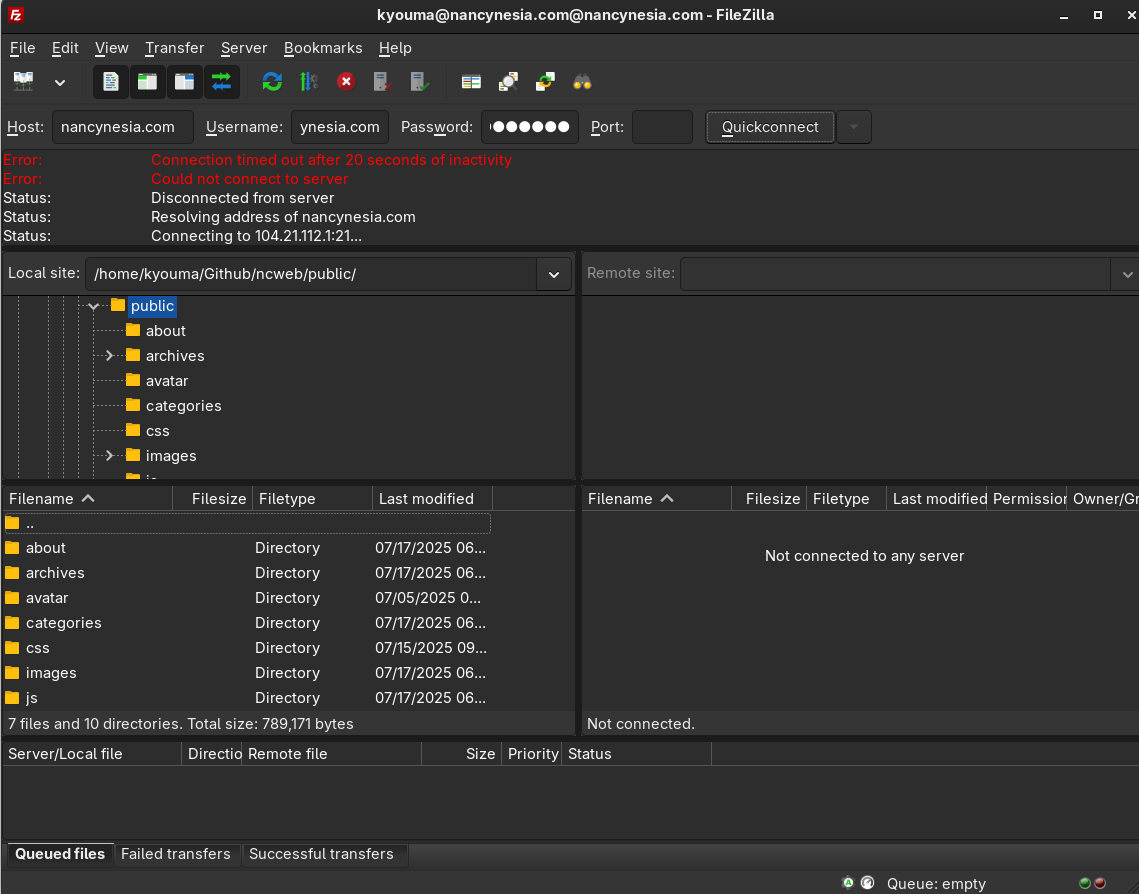Click the Password input field
This screenshot has height=894, width=1139.
tap(530, 127)
